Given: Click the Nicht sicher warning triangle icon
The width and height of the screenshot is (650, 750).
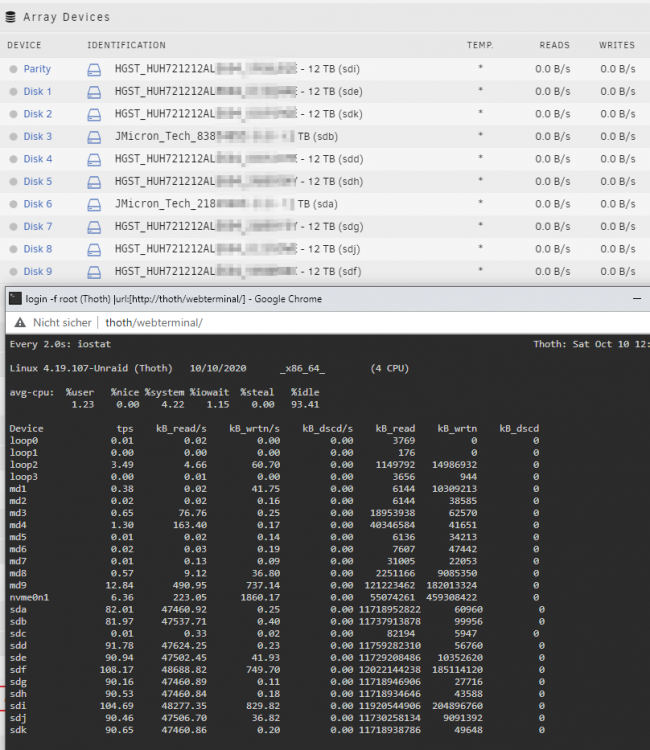Looking at the screenshot, I should 20,322.
